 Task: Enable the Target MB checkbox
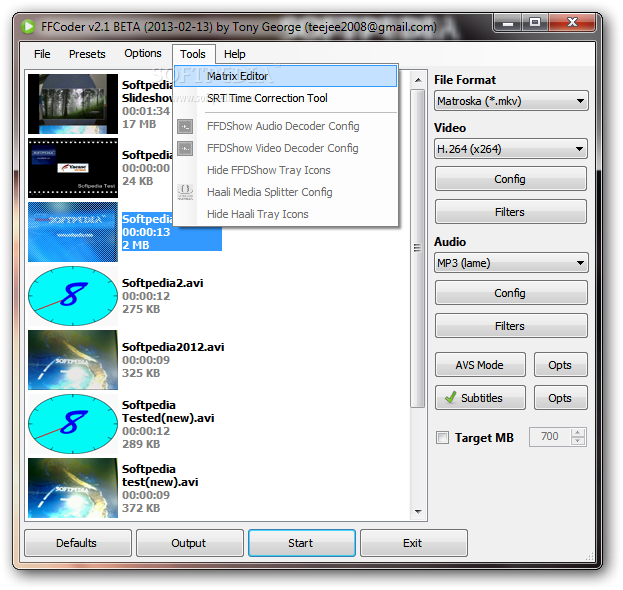point(442,438)
